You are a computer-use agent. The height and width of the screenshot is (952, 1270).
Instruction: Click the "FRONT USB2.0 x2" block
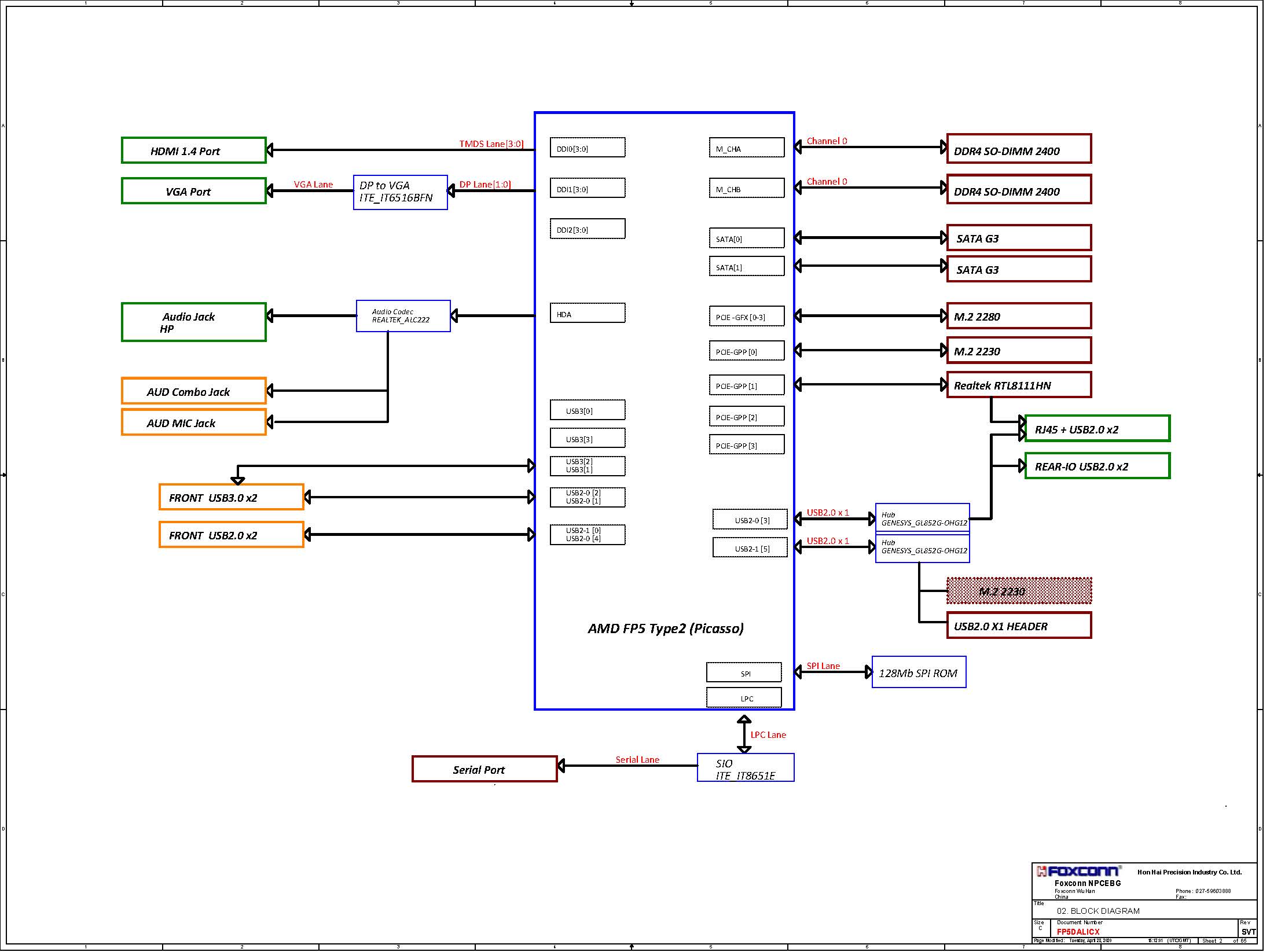232,535
